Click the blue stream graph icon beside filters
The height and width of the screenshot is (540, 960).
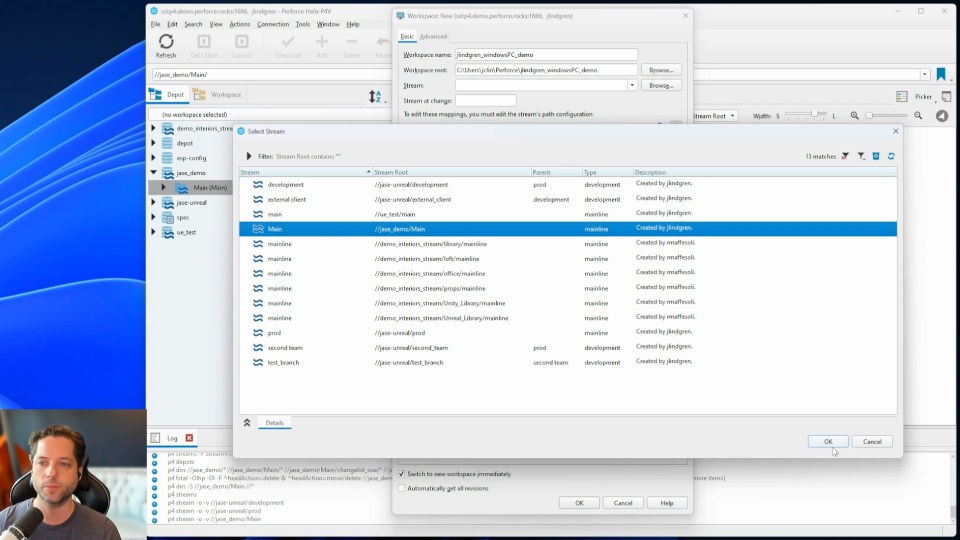tap(876, 156)
